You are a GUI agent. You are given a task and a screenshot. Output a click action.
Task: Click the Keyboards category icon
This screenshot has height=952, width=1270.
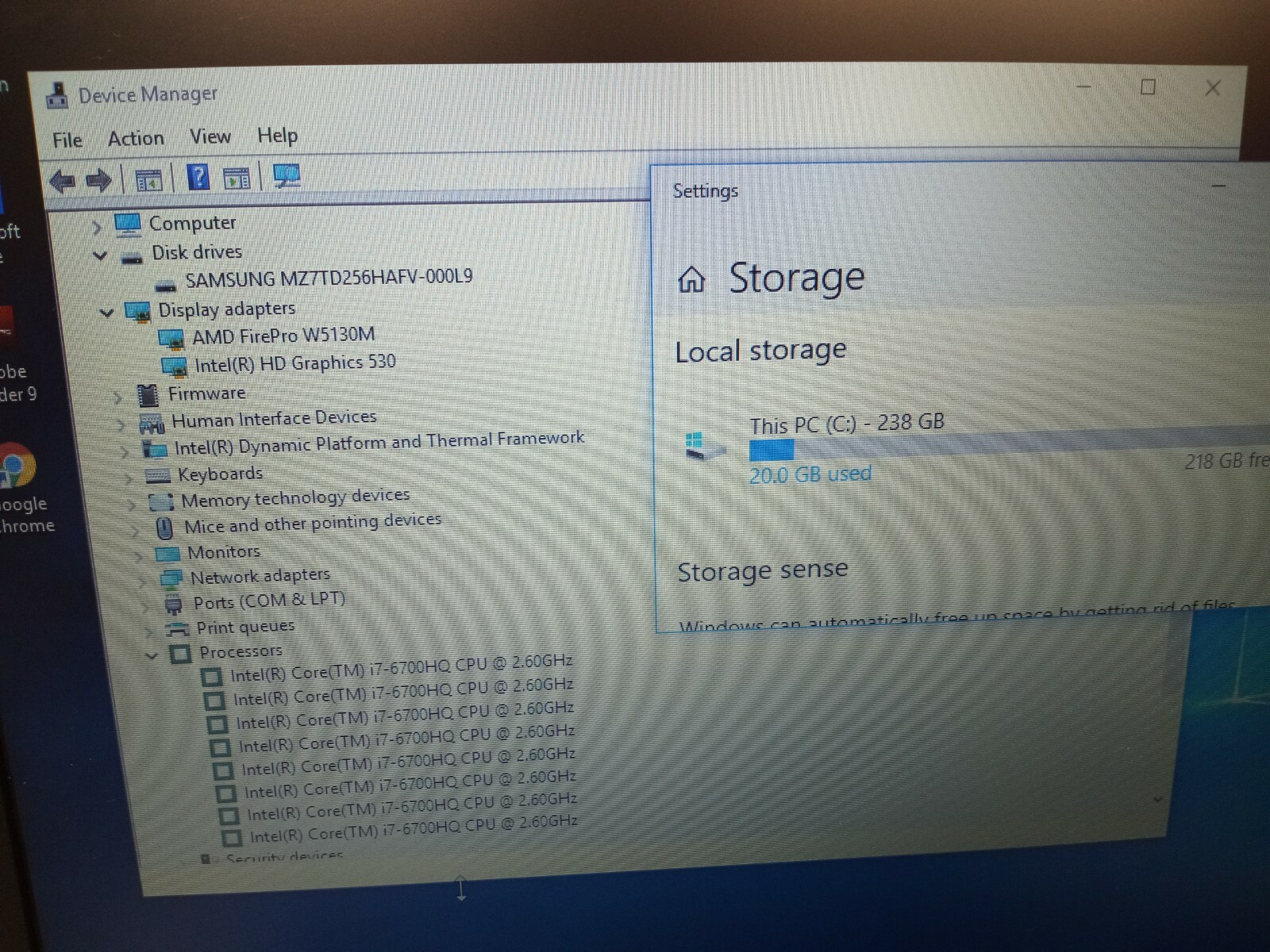coord(157,476)
